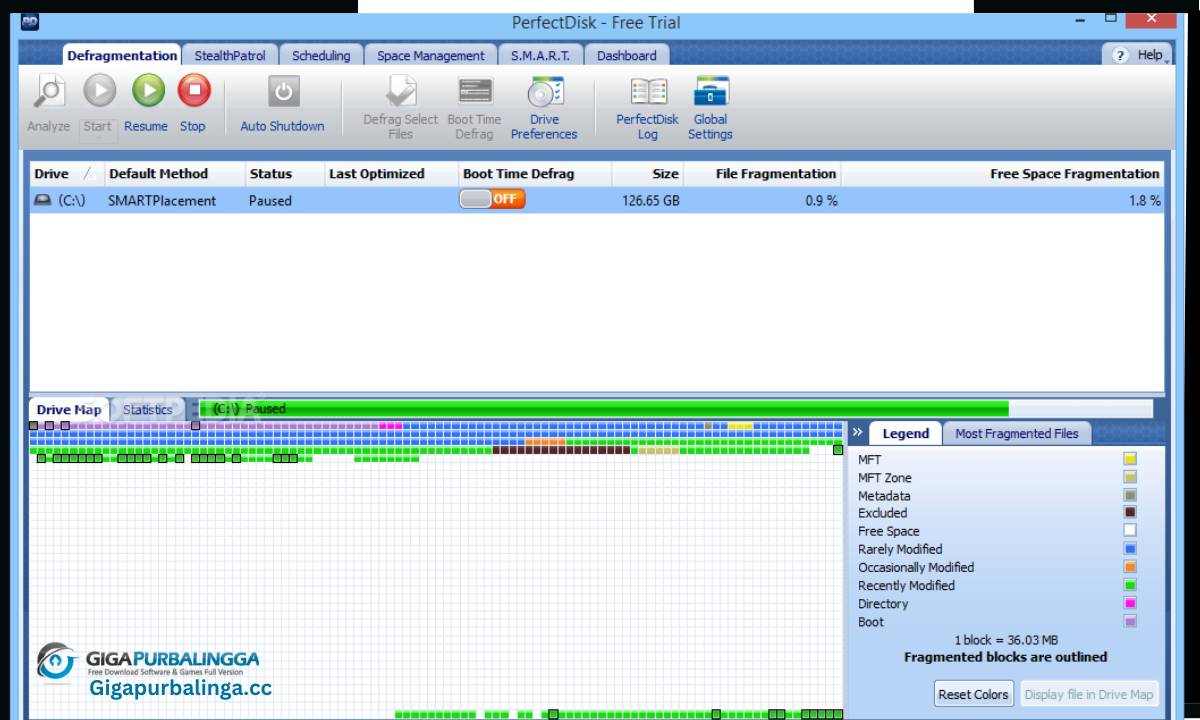The width and height of the screenshot is (1200, 720).
Task: Click the Help question mark icon
Action: pyautogui.click(x=1120, y=56)
